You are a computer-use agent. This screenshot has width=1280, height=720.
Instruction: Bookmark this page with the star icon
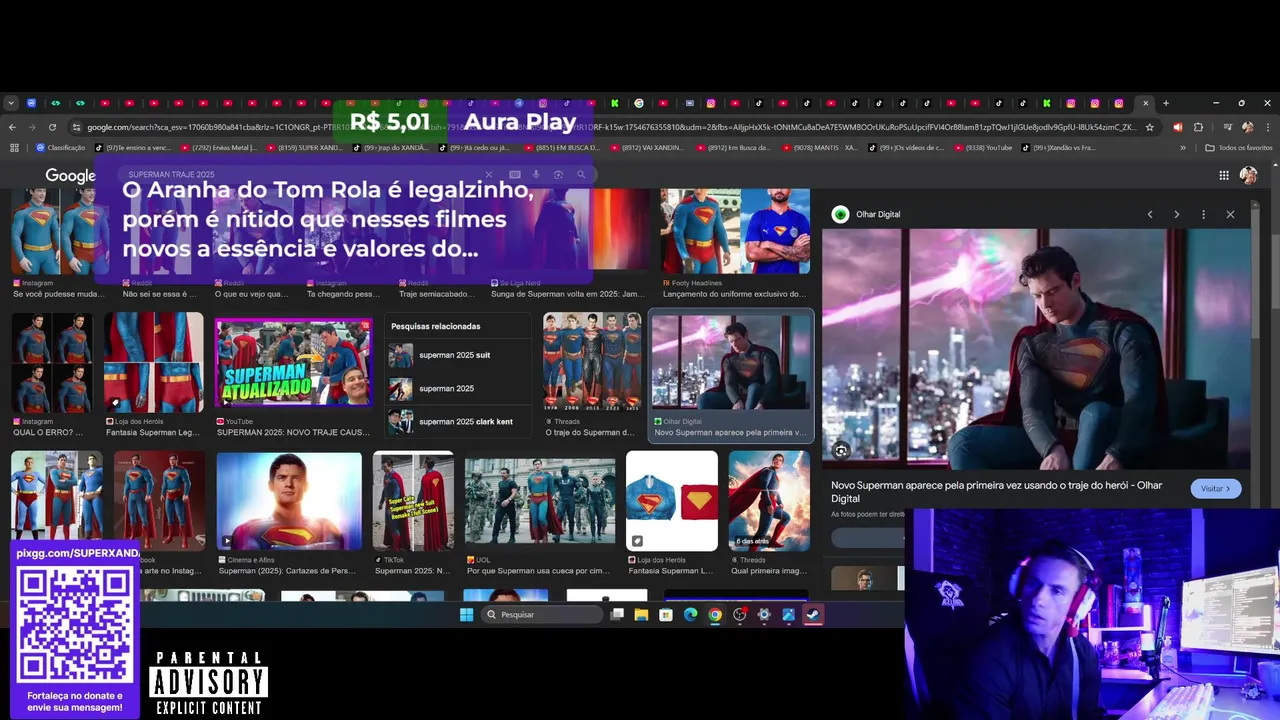tap(1150, 127)
